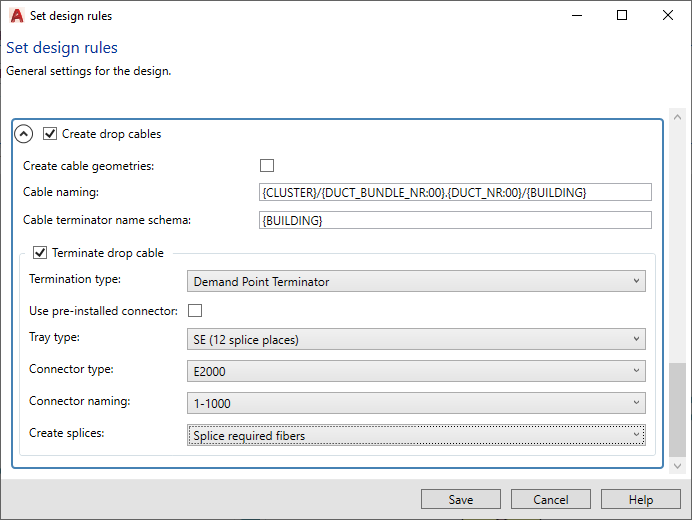The height and width of the screenshot is (520, 692).
Task: Open Help for design rules
Action: click(x=641, y=499)
